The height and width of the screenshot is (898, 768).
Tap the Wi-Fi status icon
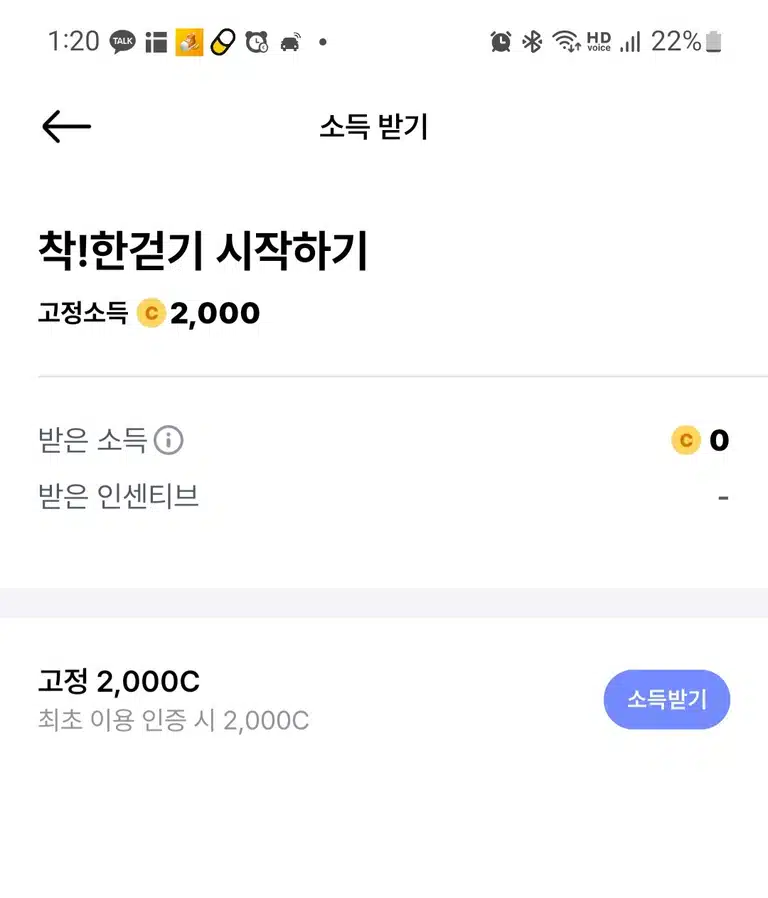point(566,41)
